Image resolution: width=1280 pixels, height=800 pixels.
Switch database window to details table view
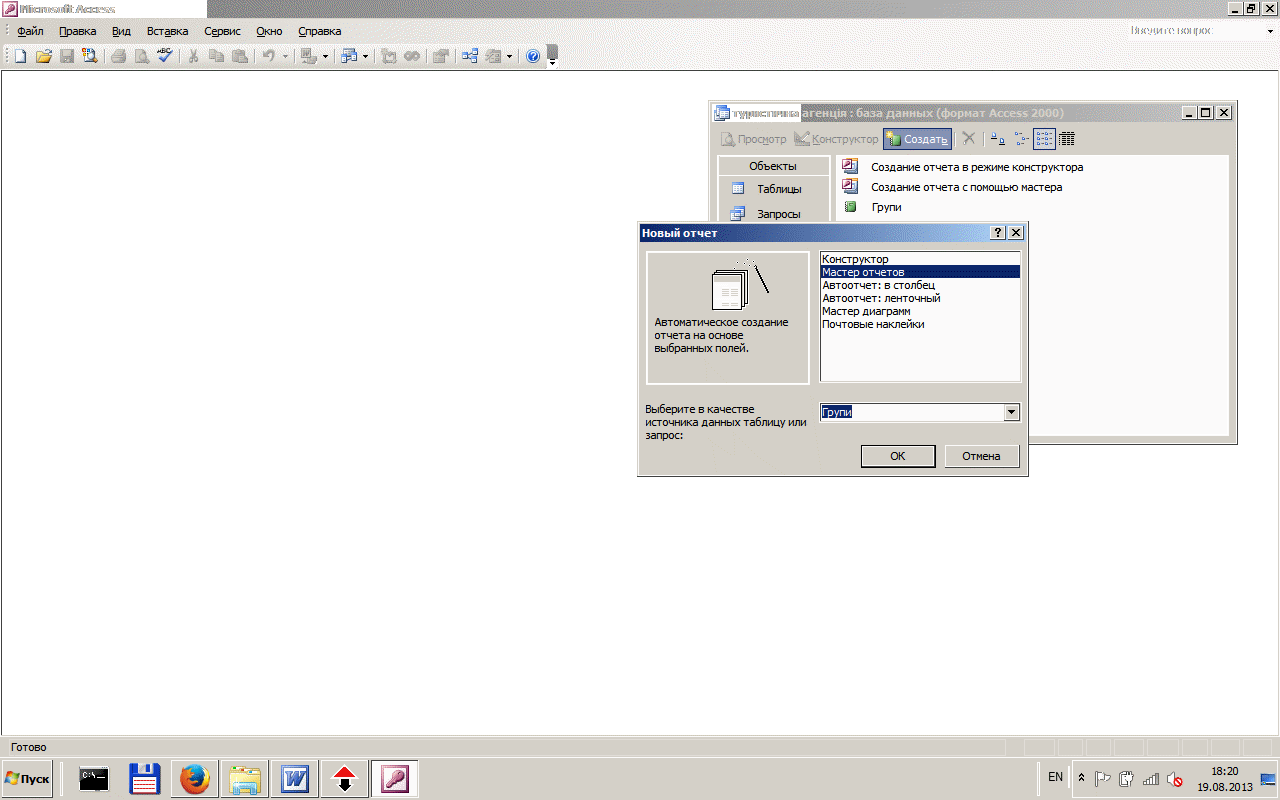pyautogui.click(x=1067, y=139)
